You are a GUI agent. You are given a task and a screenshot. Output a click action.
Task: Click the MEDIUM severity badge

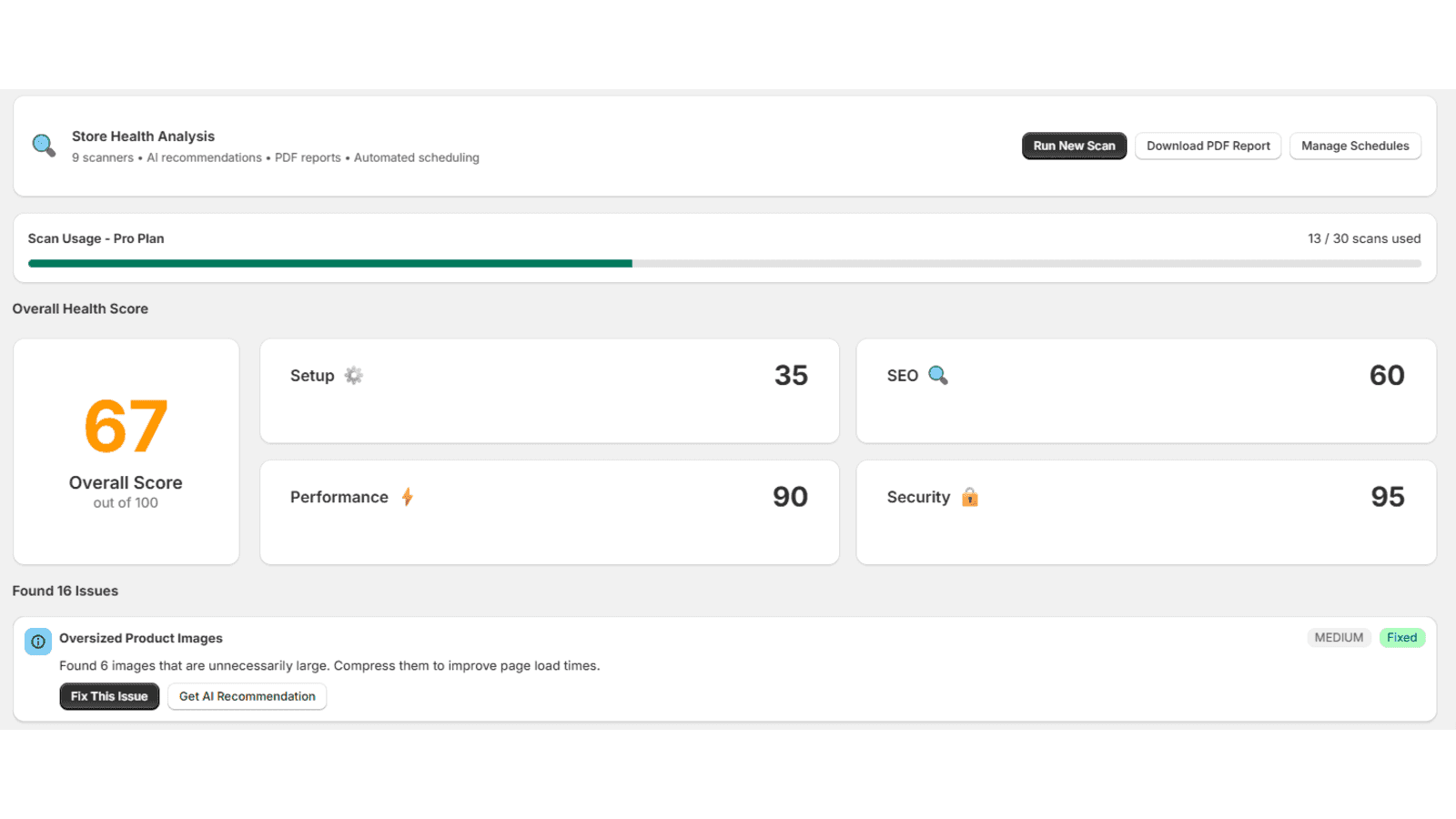tap(1339, 637)
